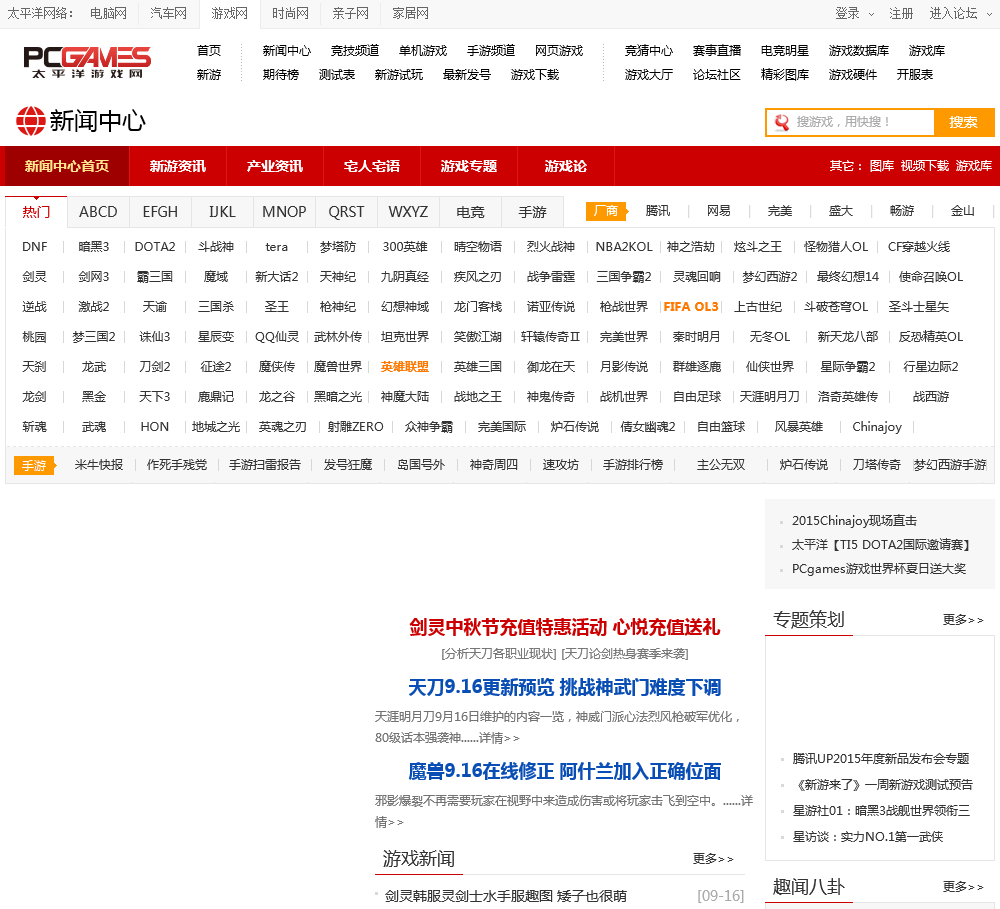Expand the 登录 dropdown arrow
Screen dimensions: 1000x909
871,14
